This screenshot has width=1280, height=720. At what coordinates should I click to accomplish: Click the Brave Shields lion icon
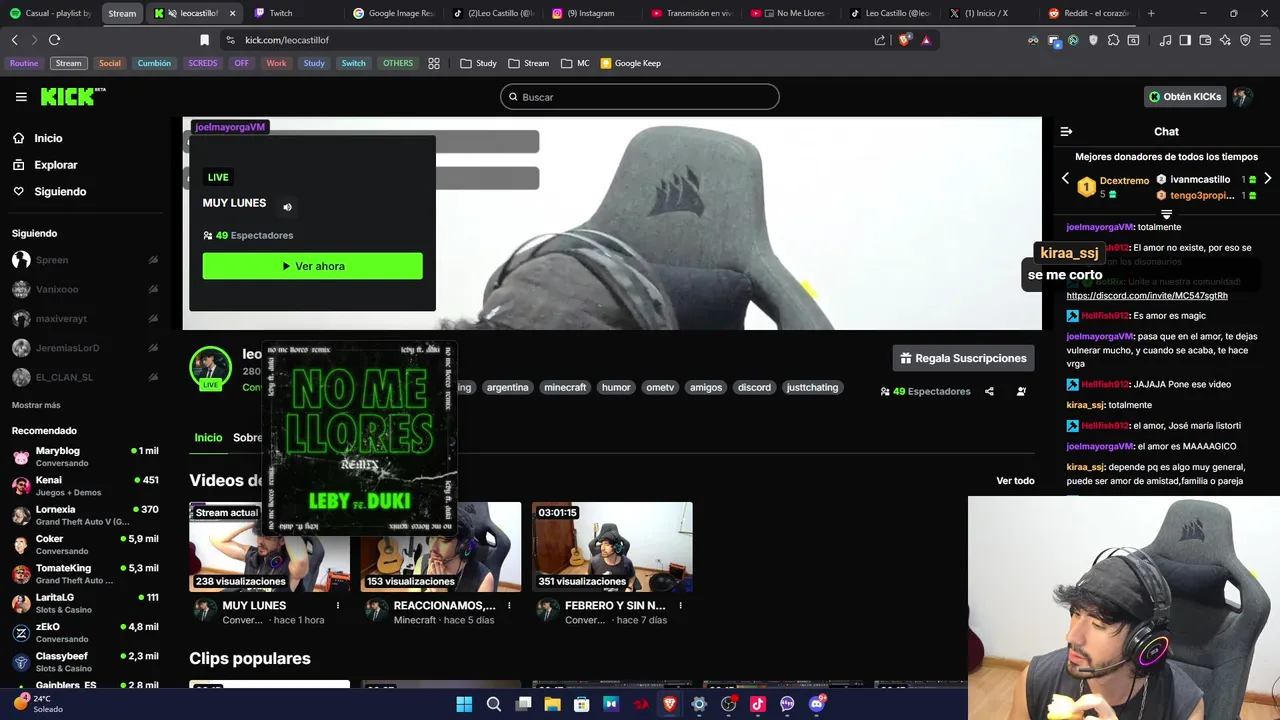[x=905, y=40]
